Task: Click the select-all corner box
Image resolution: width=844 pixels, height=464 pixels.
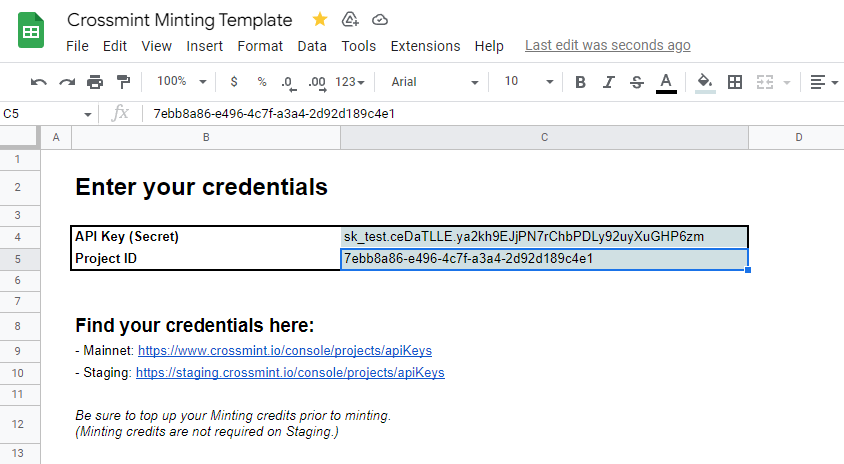Action: pos(19,137)
